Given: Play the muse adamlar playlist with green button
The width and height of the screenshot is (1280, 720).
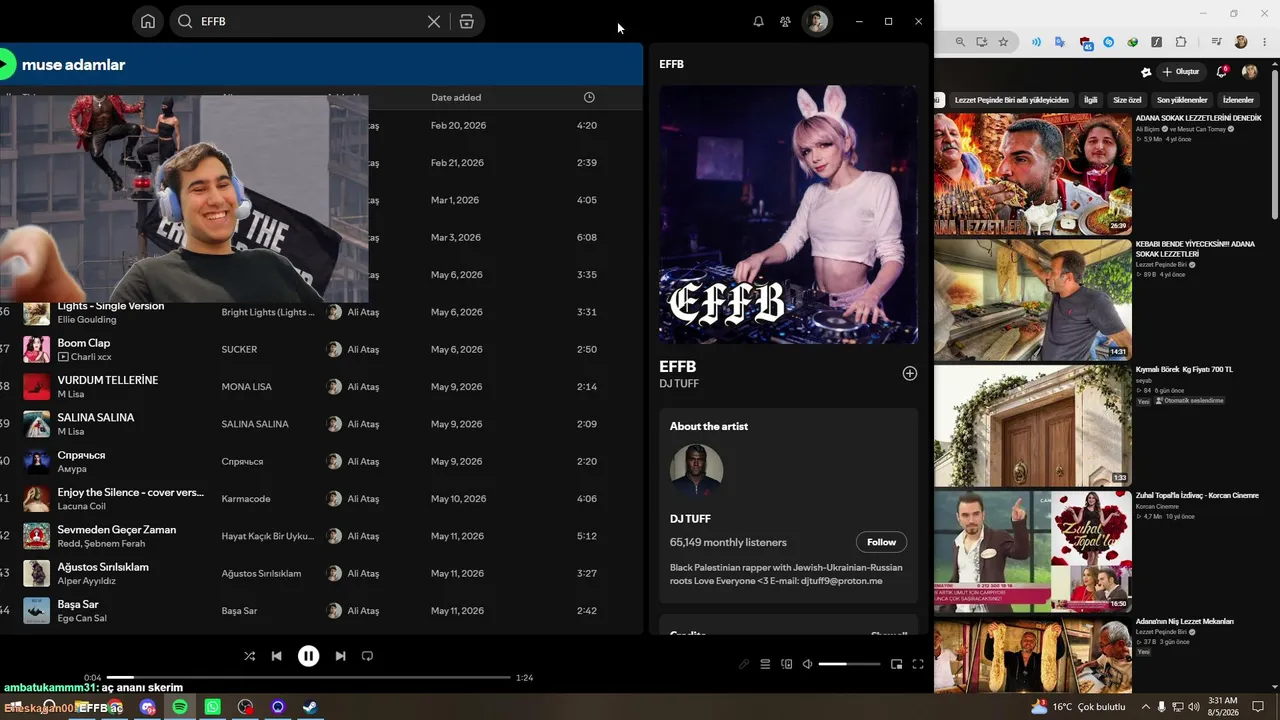Looking at the screenshot, I should pos(5,65).
